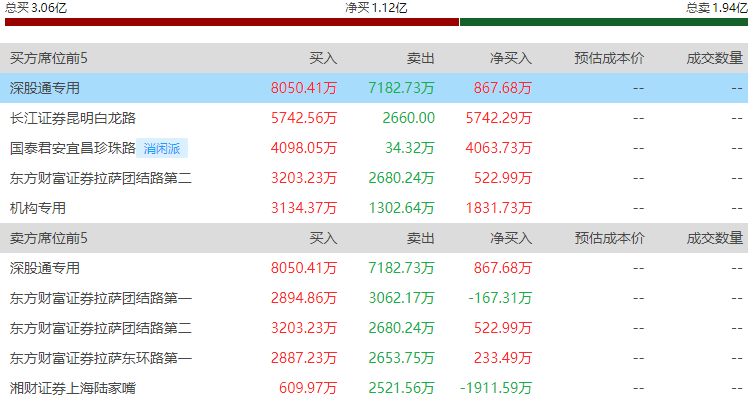Sort buyers by 买入 column header
Screen dimensions: 748x398
323,58
